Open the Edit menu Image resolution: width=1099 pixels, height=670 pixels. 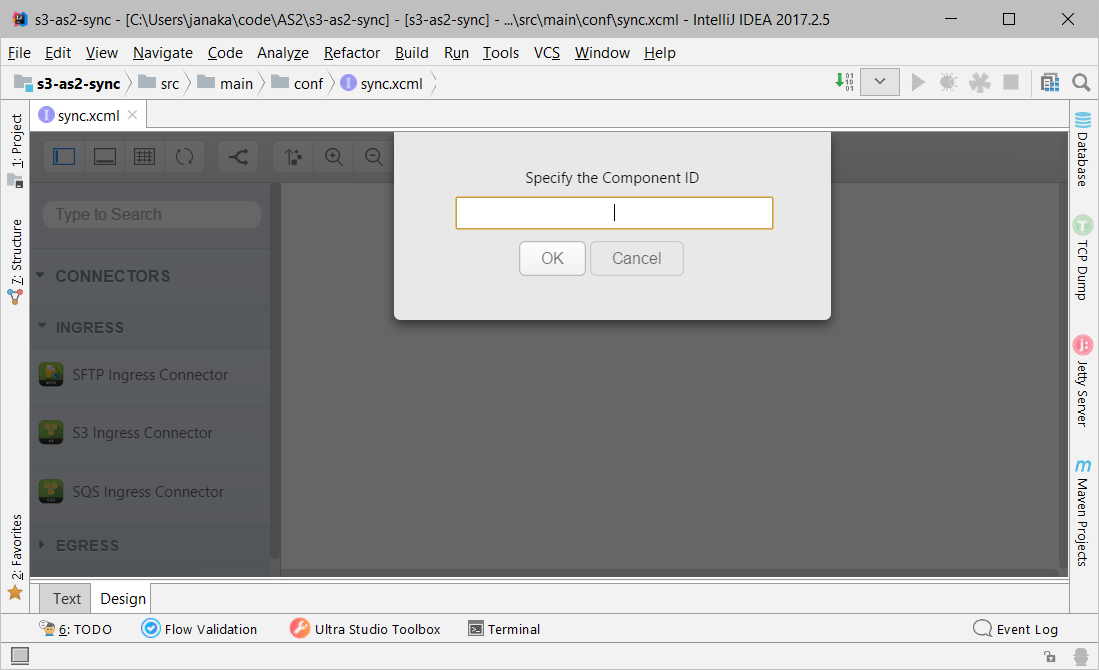[57, 53]
